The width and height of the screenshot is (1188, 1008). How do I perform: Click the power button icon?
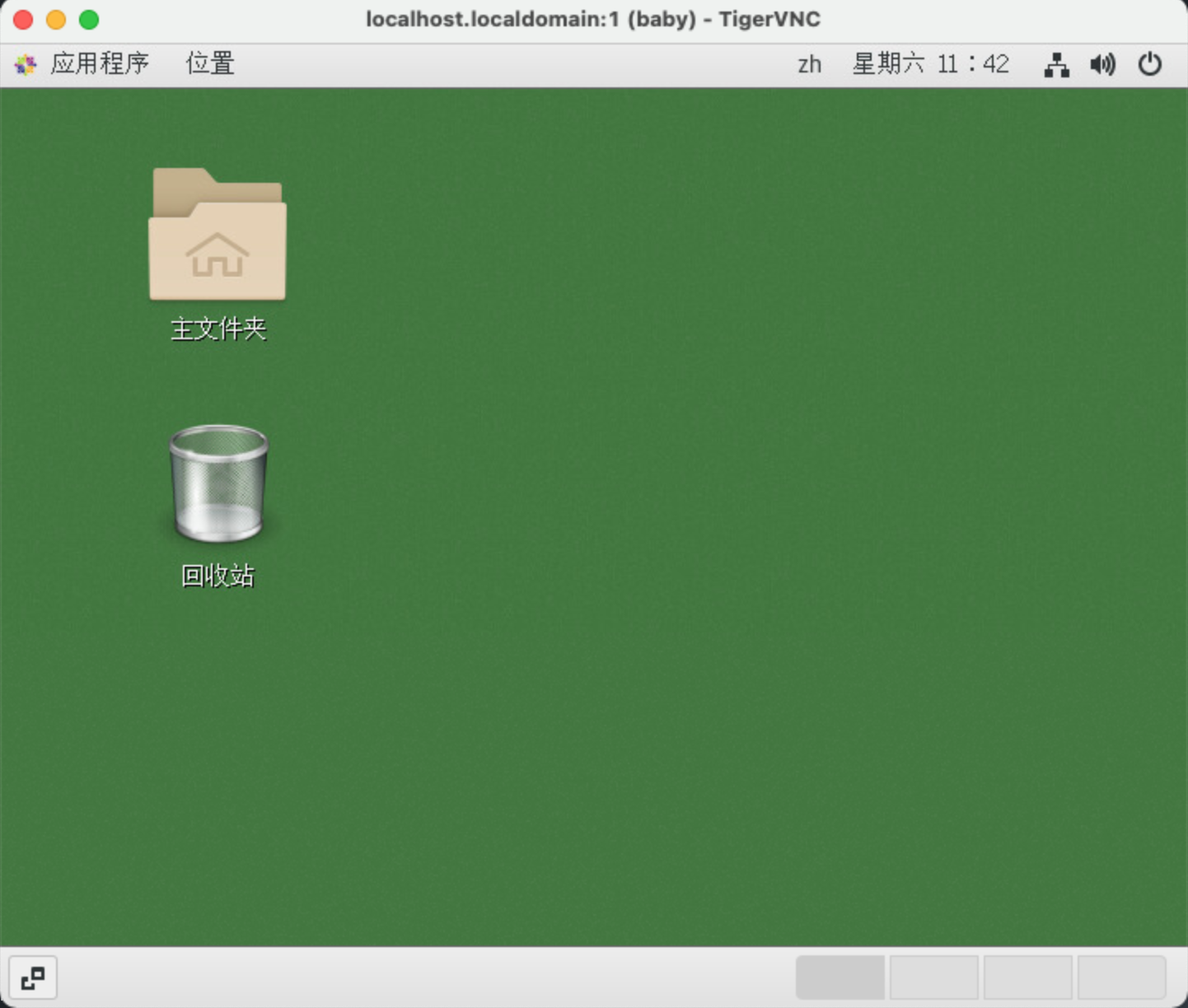(x=1150, y=64)
